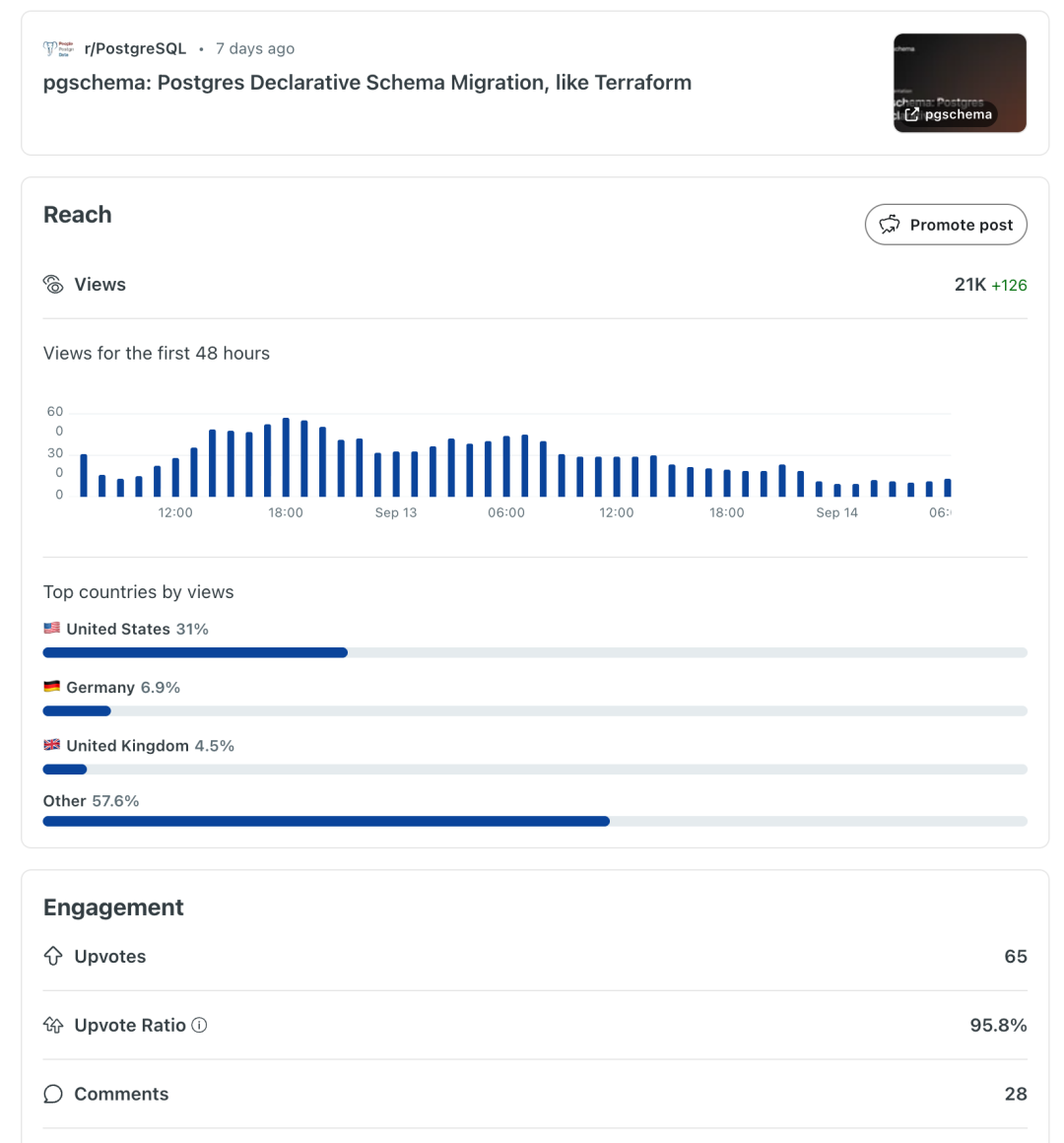Click the United Kingdom flag icon
This screenshot has height=1143, width=1064.
coord(52,744)
